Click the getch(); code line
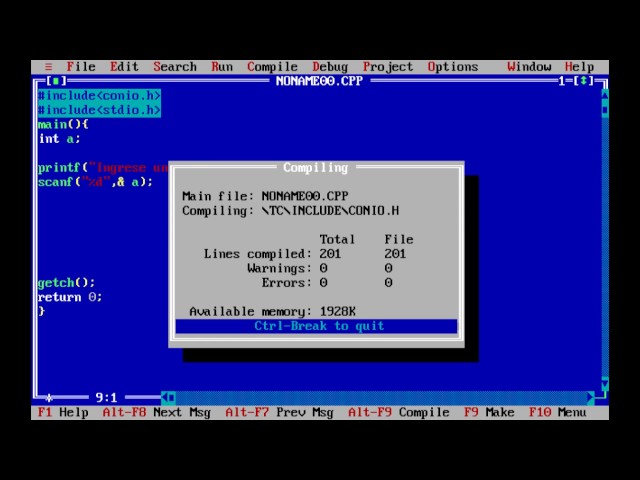 [x=66, y=282]
